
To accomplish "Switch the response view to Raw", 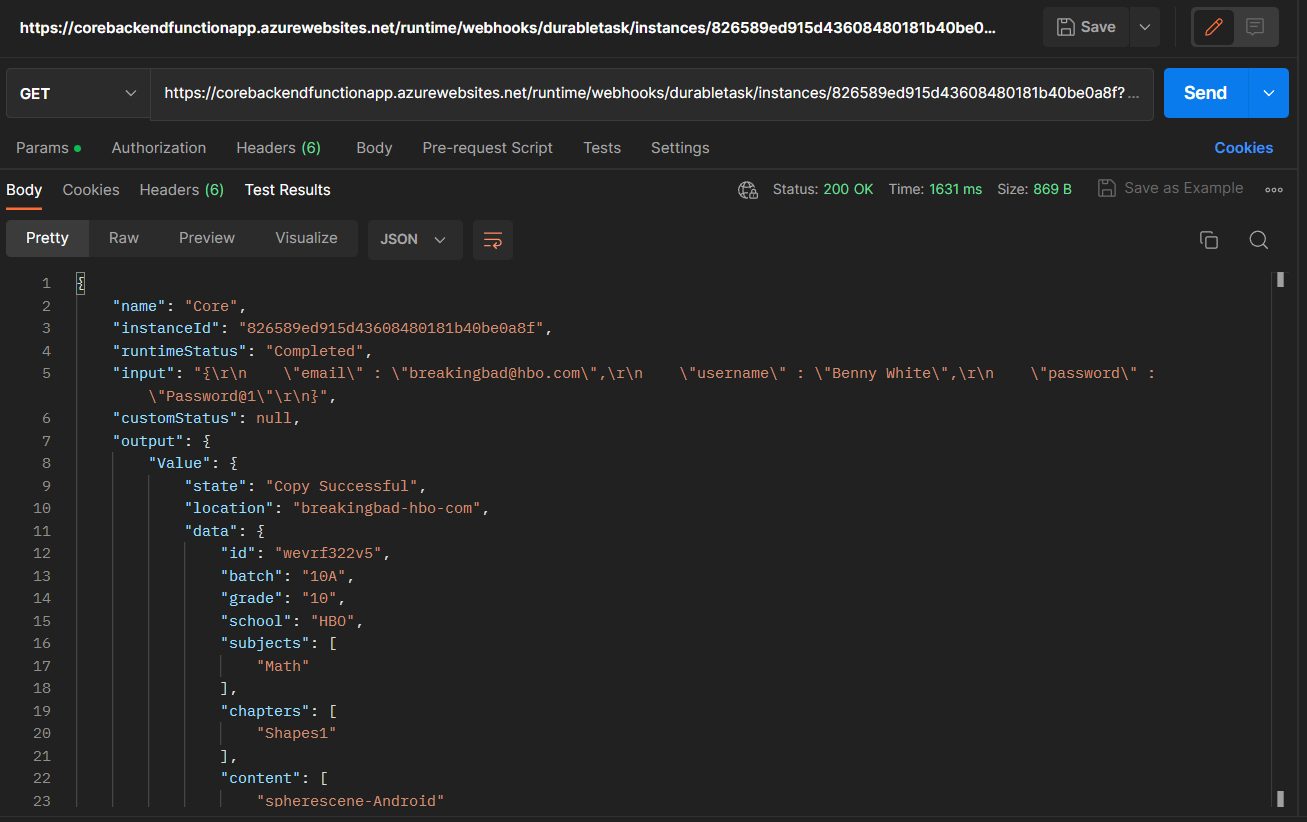I will [123, 238].
